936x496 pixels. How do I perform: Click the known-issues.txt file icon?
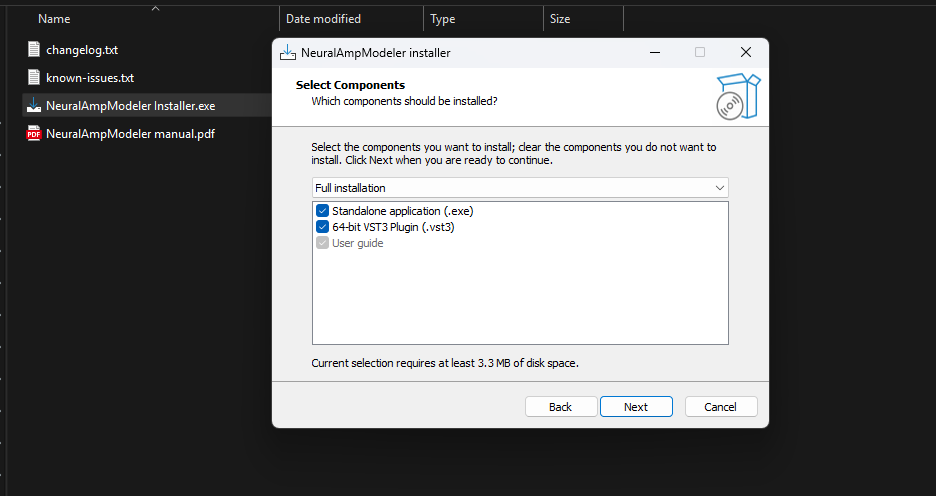pyautogui.click(x=33, y=77)
